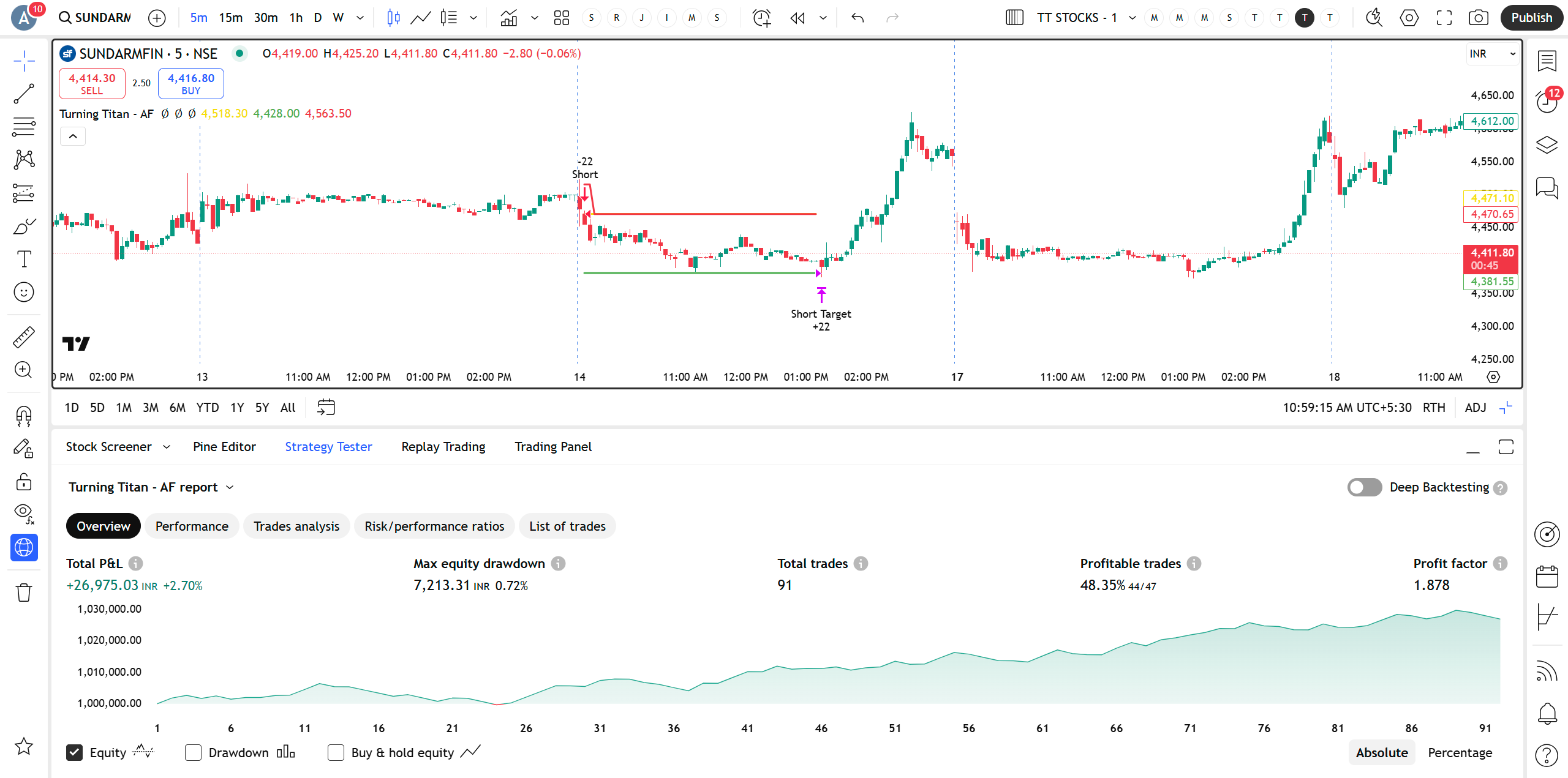Enter fullscreen mode

pyautogui.click(x=1444, y=18)
